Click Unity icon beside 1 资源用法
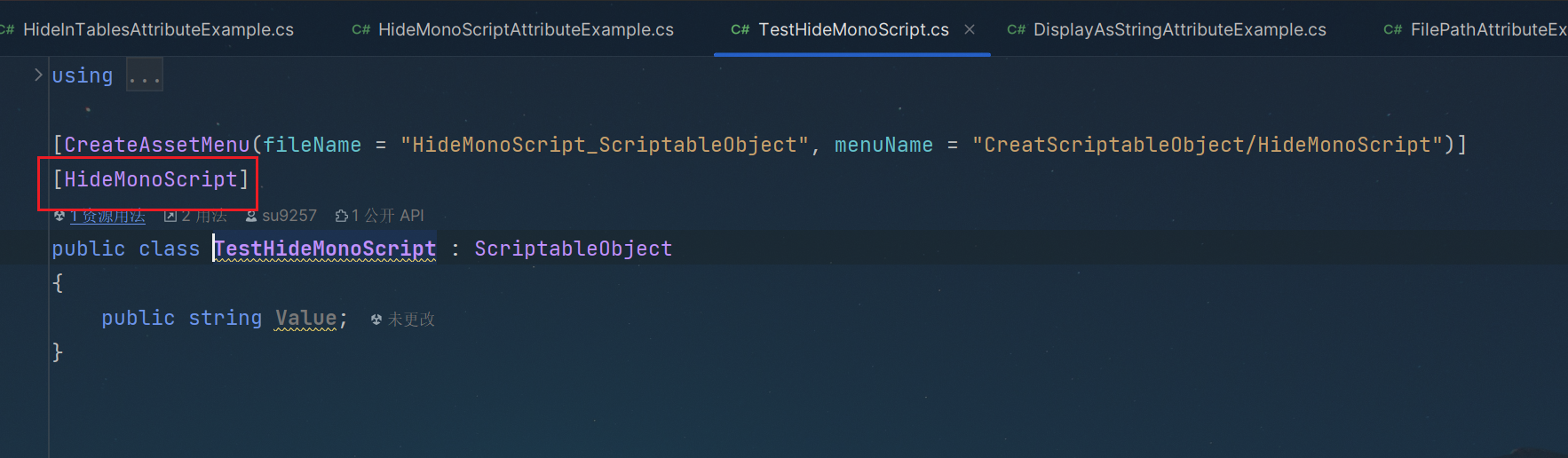This screenshot has width=1568, height=458. [x=59, y=216]
